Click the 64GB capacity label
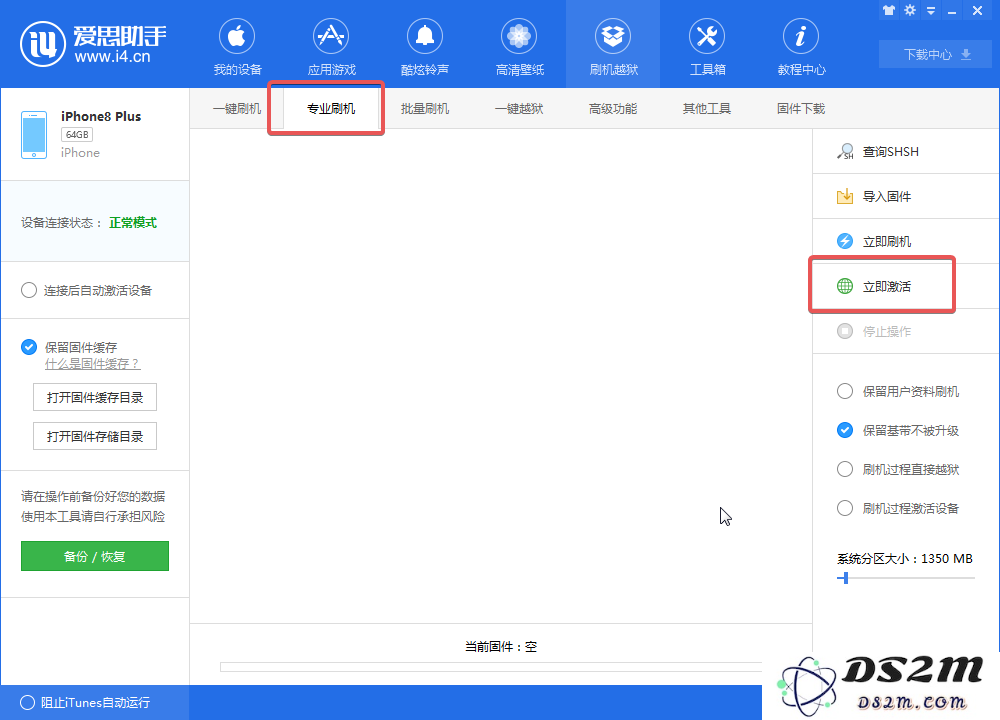1000x720 pixels. tap(77, 135)
